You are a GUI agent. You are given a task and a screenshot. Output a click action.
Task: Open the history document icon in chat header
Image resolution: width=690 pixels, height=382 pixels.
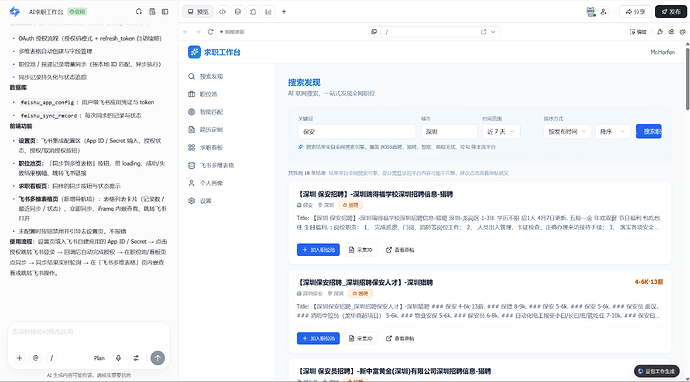(152, 11)
